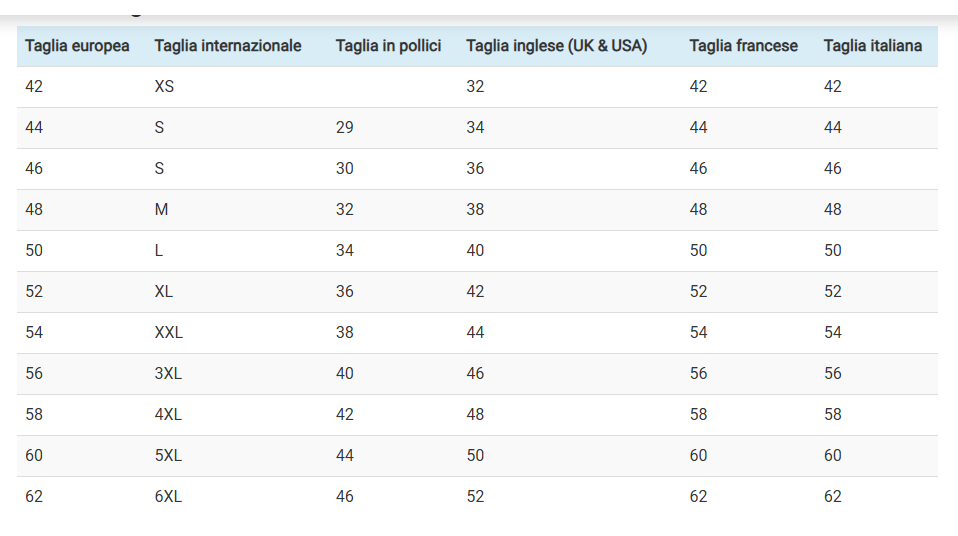Select the M international size cell
This screenshot has height=536, width=958.
pyautogui.click(x=161, y=209)
